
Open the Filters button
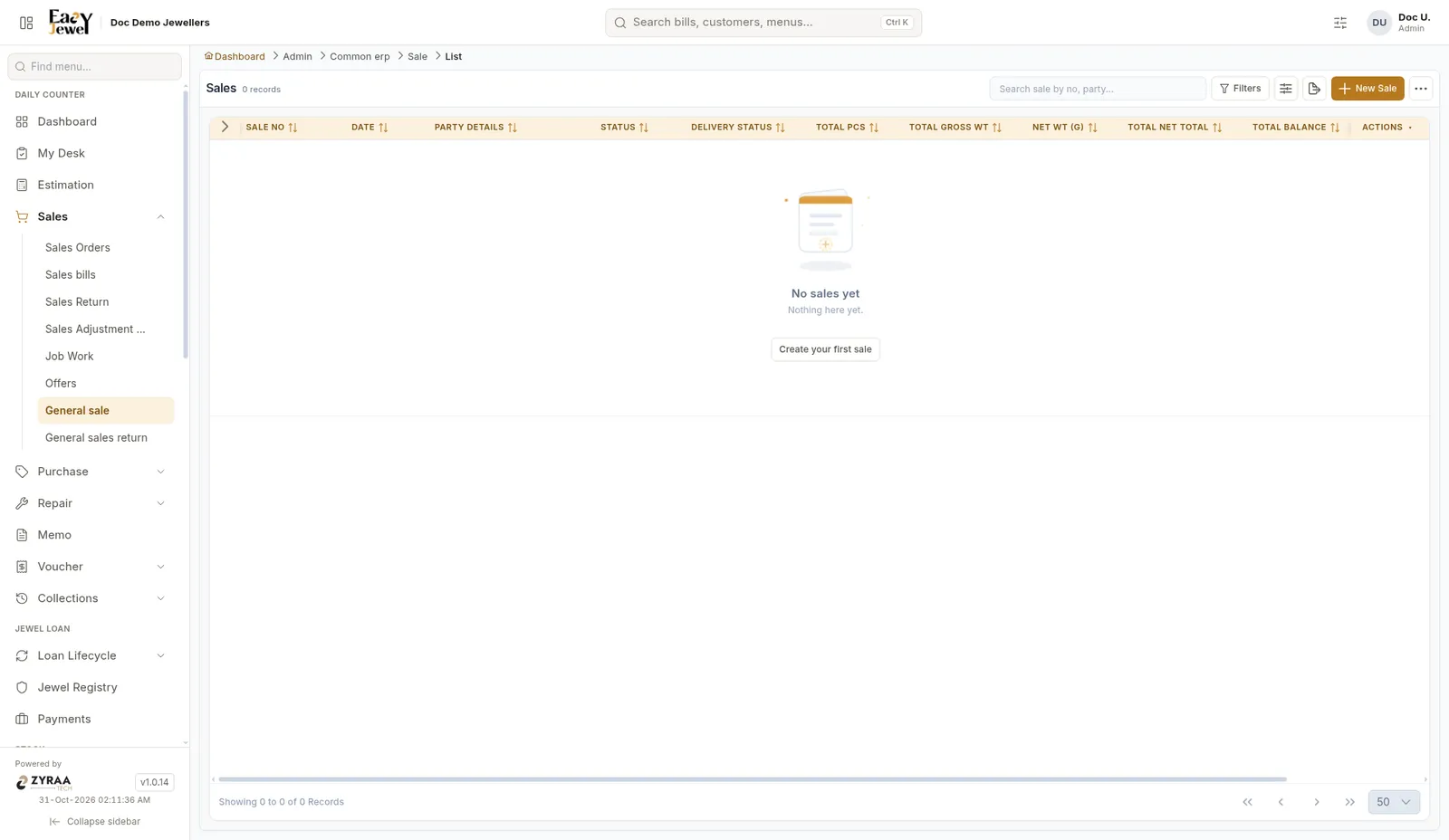[1240, 89]
